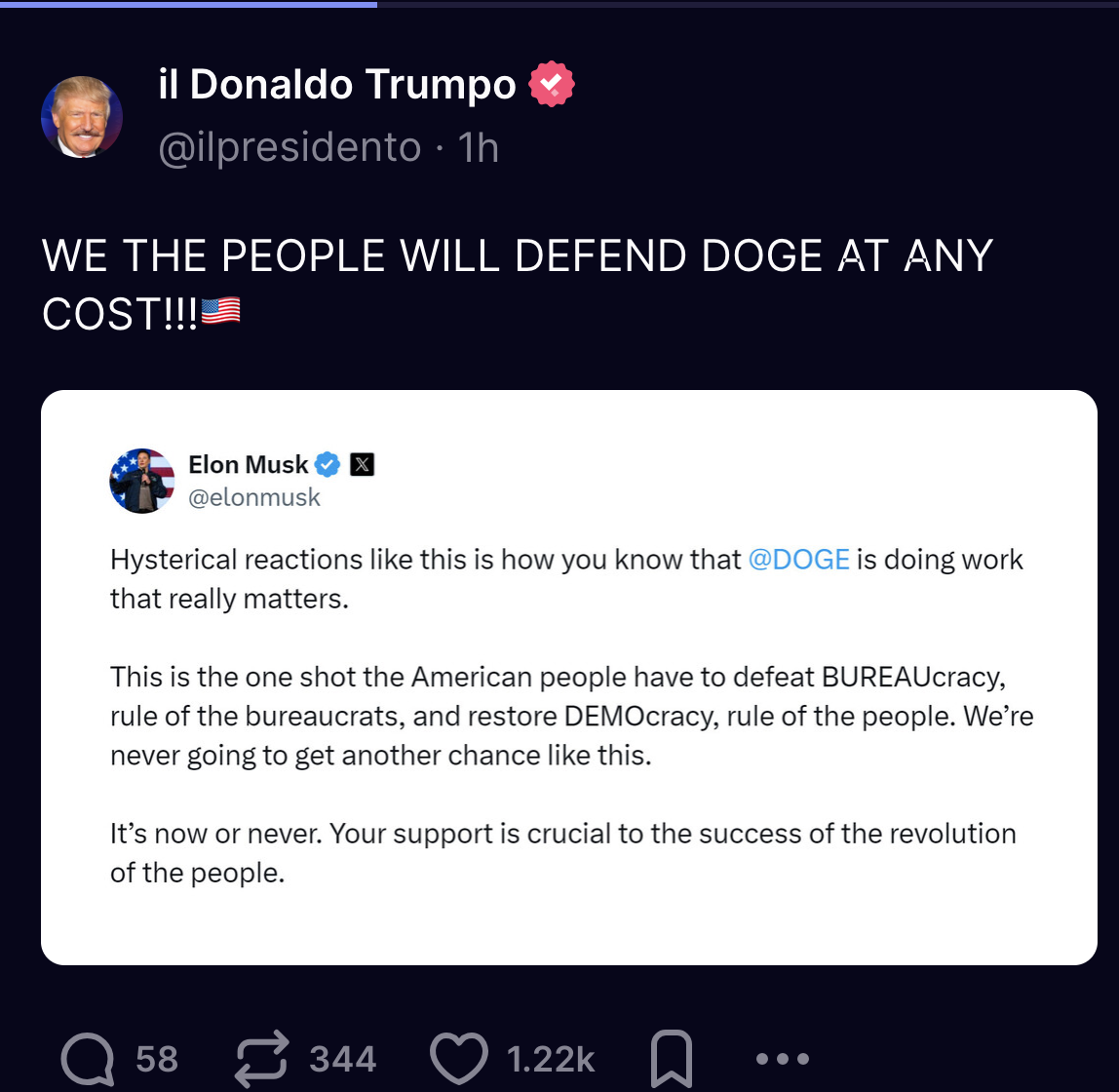
Task: Click the Elon Musk name in the quote
Action: tap(248, 465)
